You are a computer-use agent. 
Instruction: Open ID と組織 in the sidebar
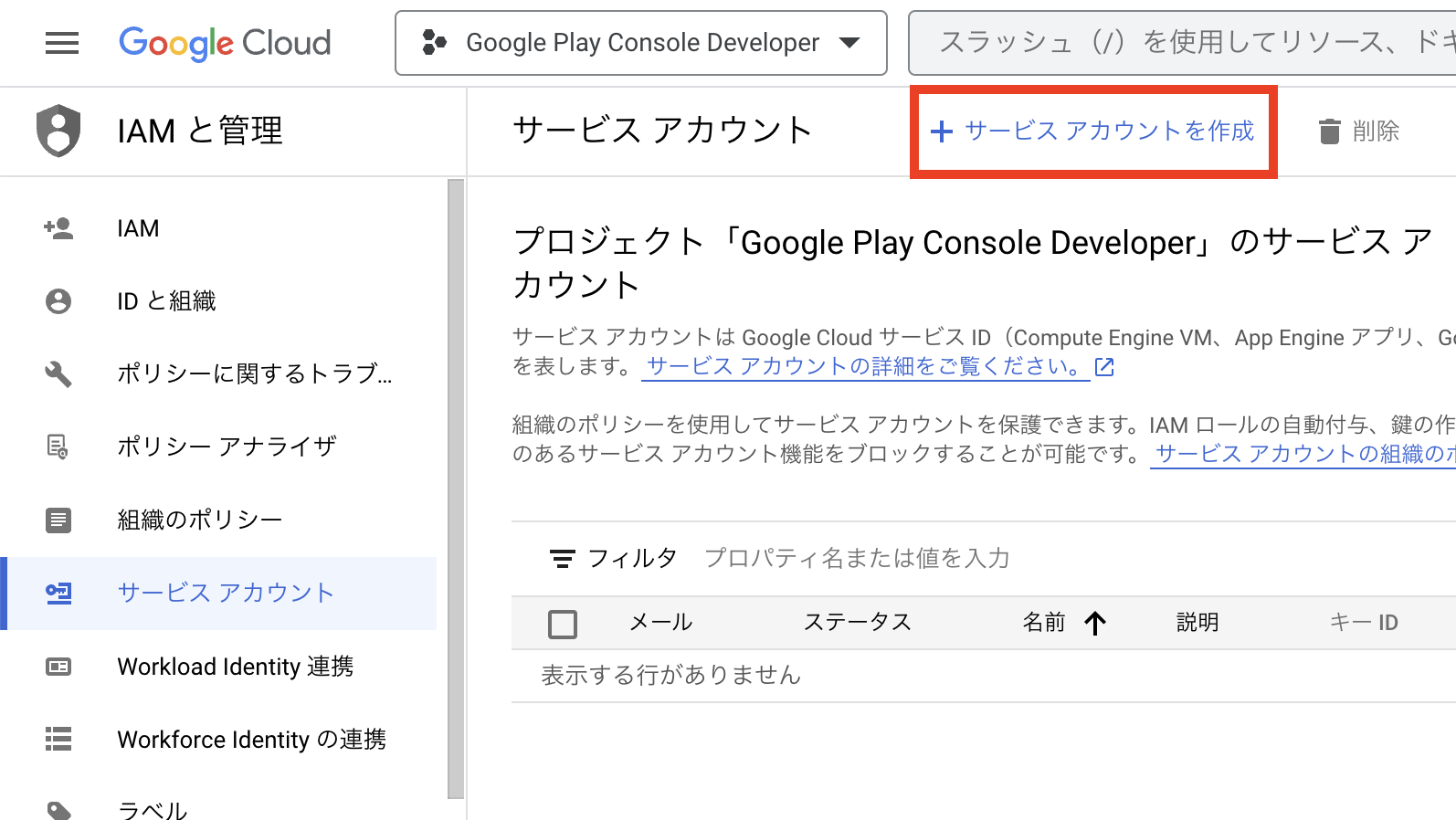(x=218, y=301)
